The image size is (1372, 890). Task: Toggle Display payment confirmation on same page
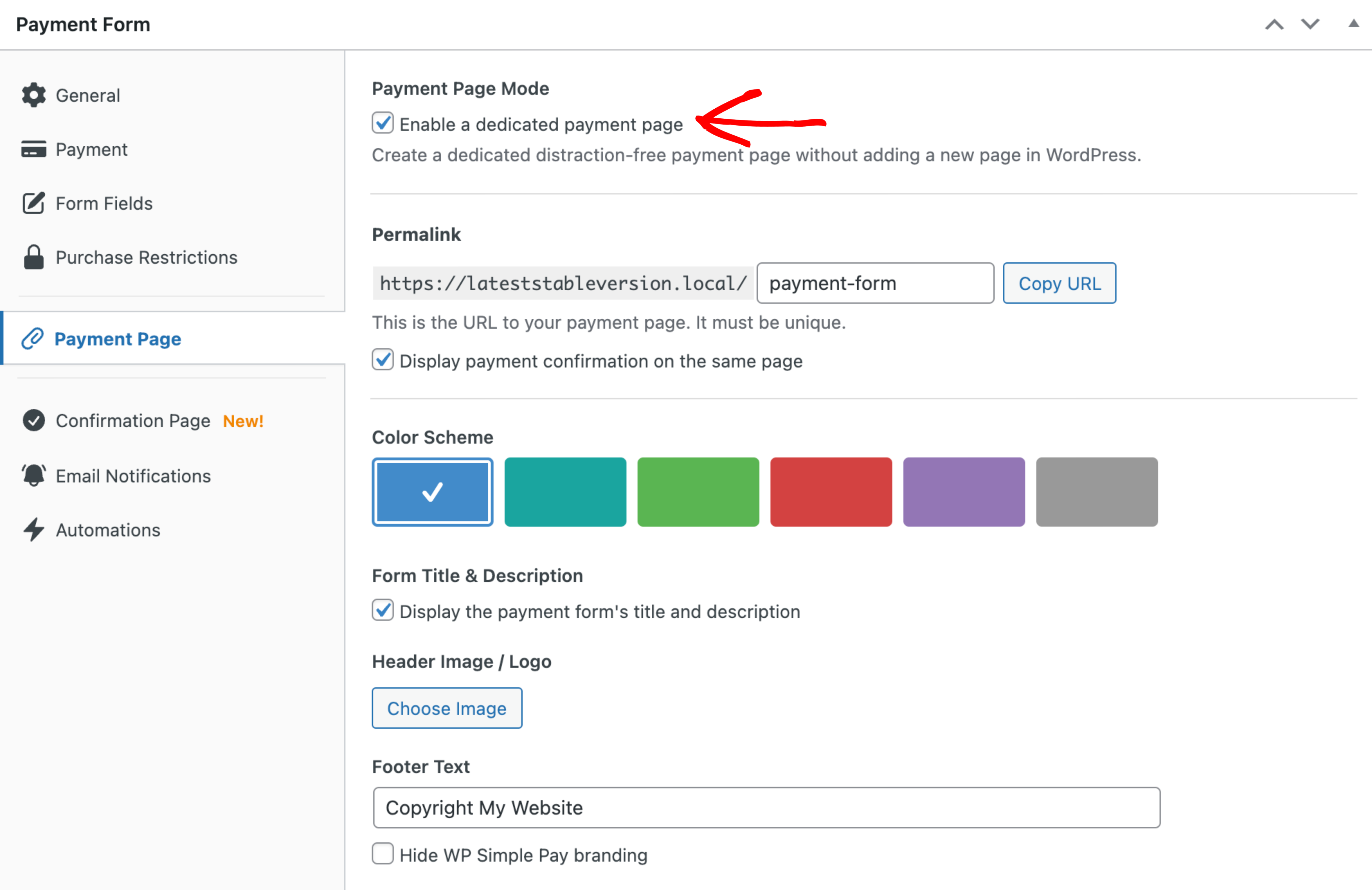[383, 360]
